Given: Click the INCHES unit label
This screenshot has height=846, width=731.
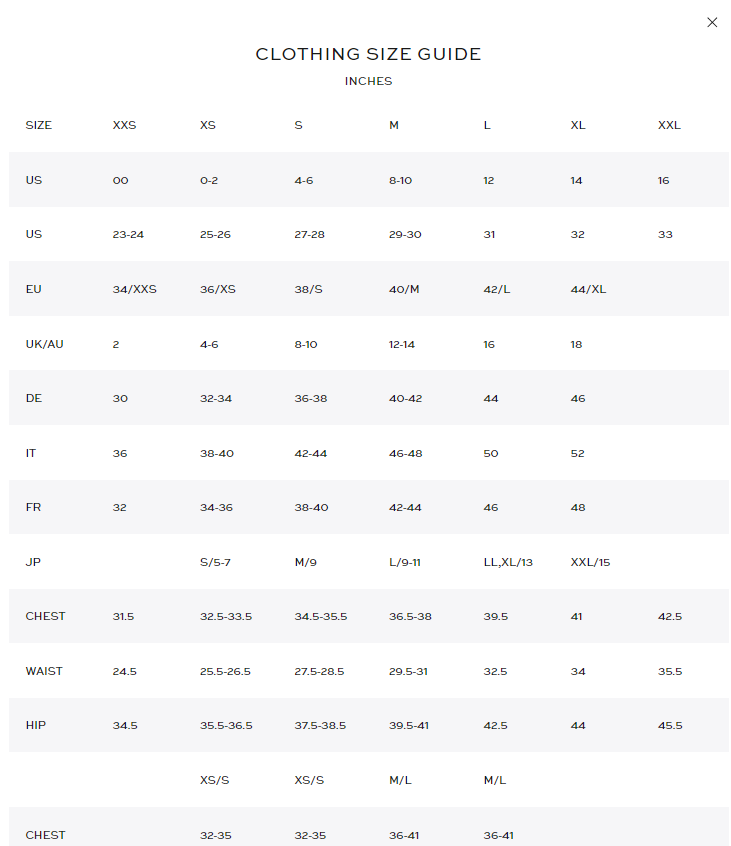Looking at the screenshot, I should [368, 82].
